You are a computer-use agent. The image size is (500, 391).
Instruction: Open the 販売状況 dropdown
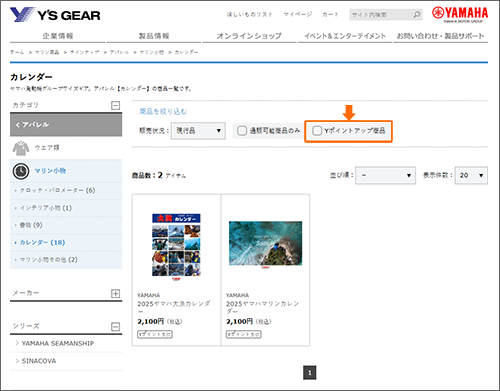click(198, 131)
